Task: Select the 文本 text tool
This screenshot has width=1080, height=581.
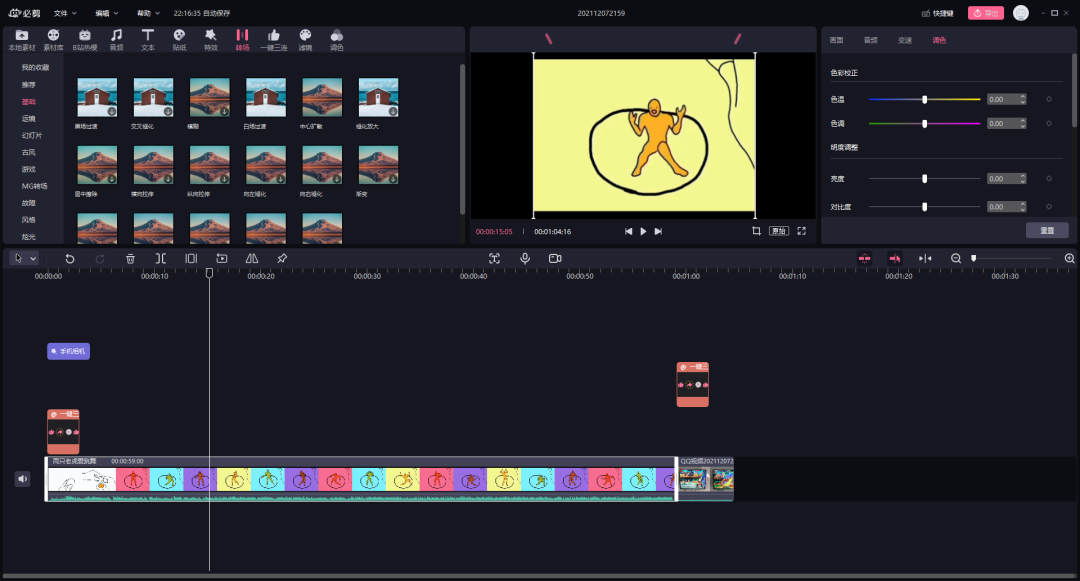Action: [x=148, y=39]
